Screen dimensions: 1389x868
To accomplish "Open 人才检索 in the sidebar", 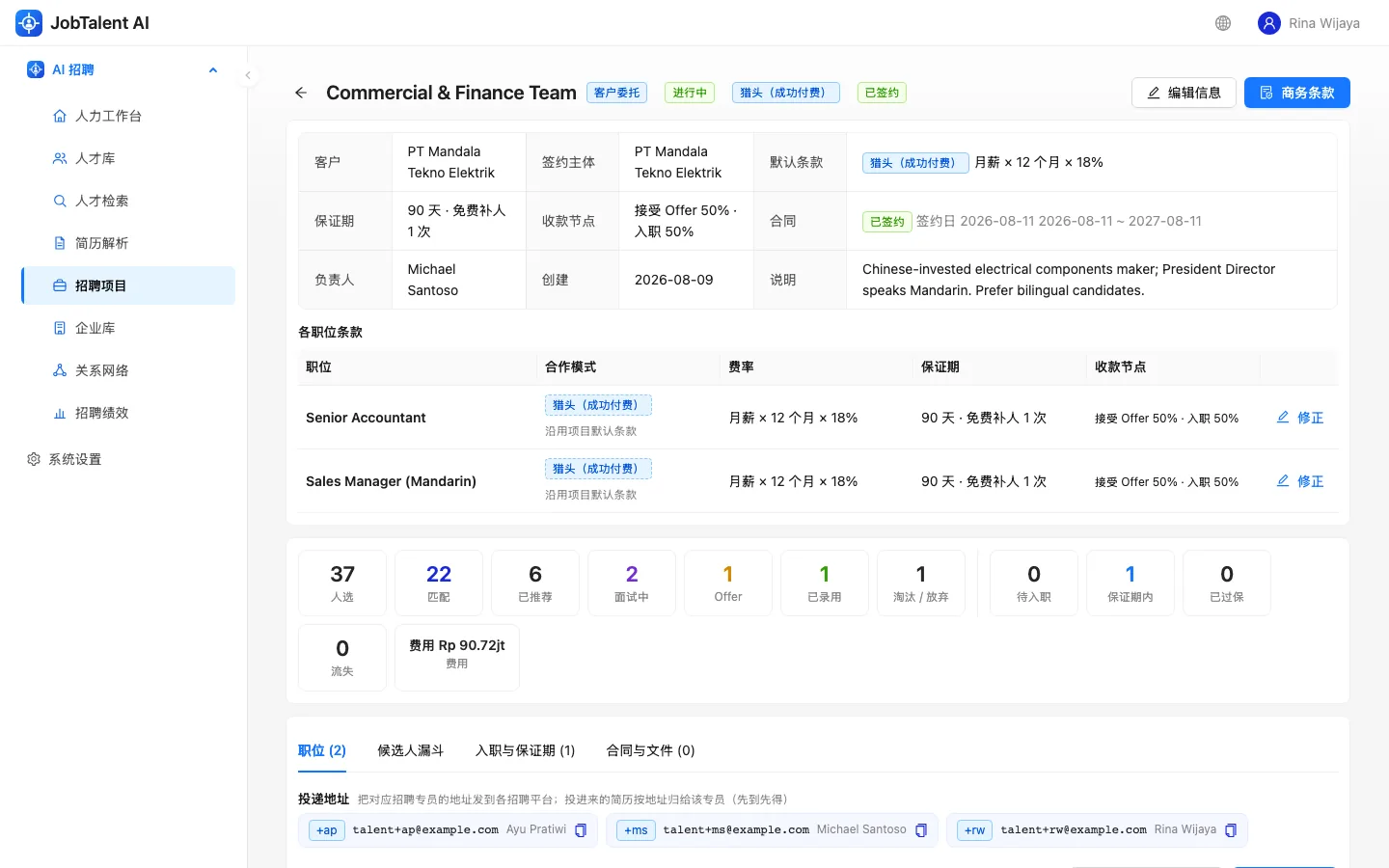I will pos(128,201).
